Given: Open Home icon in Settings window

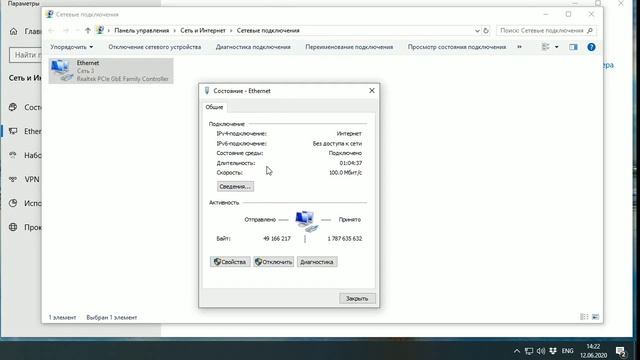Looking at the screenshot, I should [13, 31].
